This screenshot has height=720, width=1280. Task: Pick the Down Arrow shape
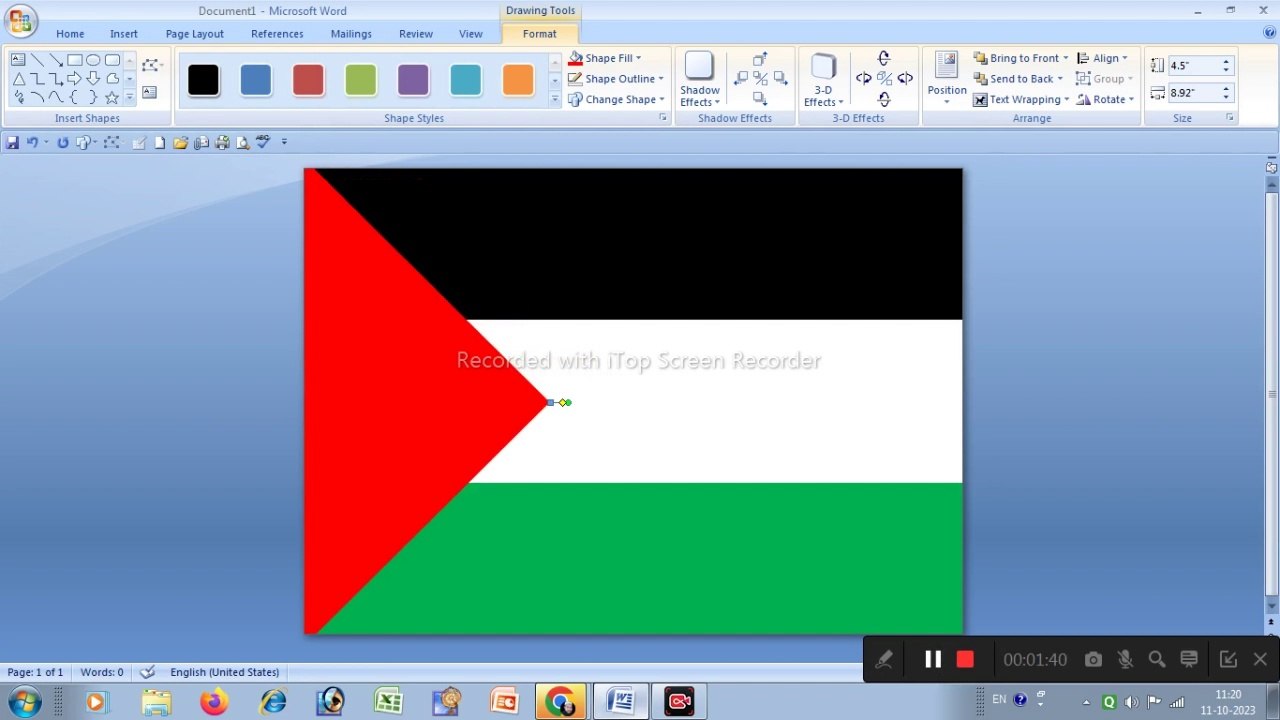pos(93,78)
